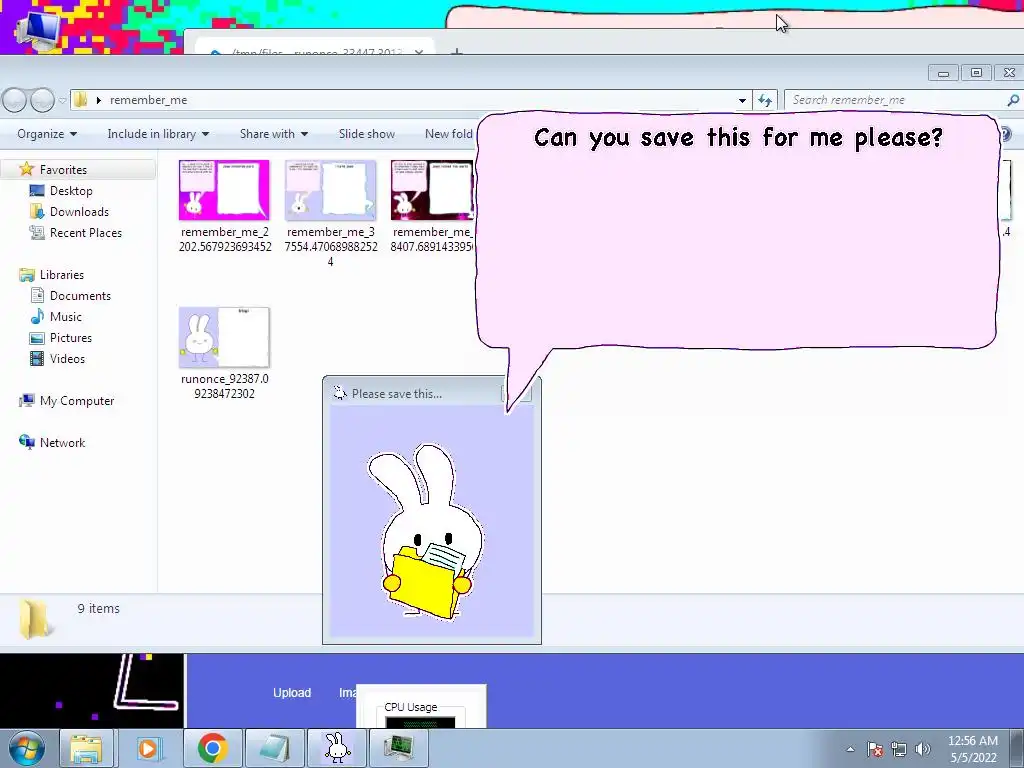Select the remember_me_2202 image thumbnail
This screenshot has width=1024, height=768.
[x=224, y=190]
